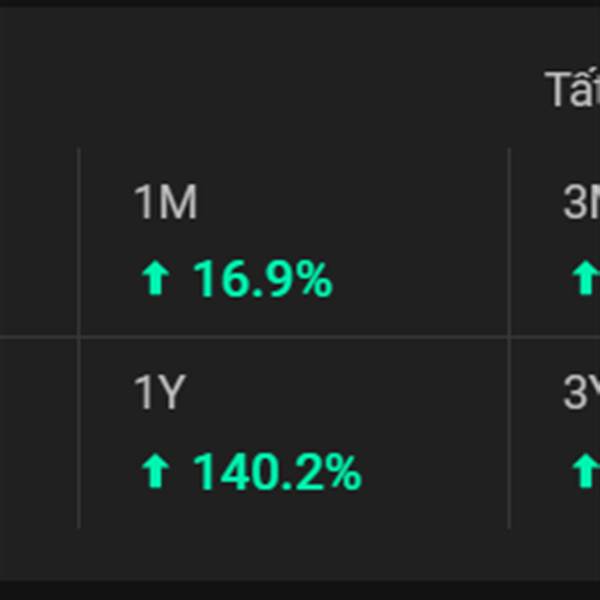
Task: Select the partially visible 3Y period label
Action: [x=581, y=394]
